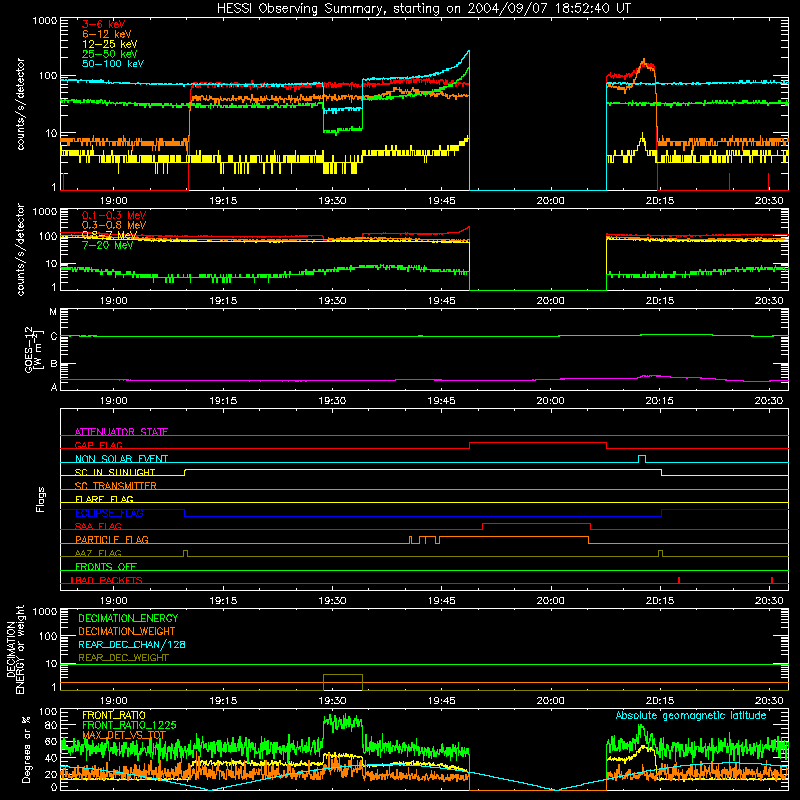
Task: Click the 19:00 tick under the top plot
Action: [x=114, y=201]
